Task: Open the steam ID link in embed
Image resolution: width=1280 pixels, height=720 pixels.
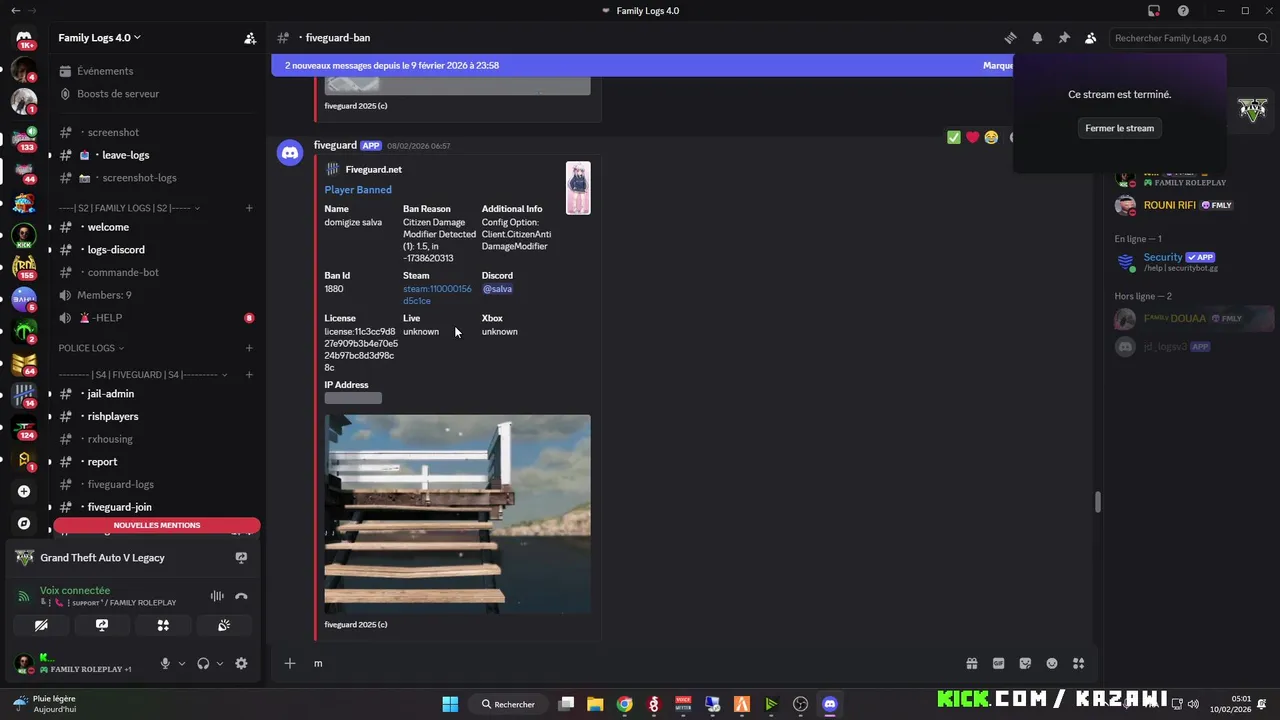Action: tap(437, 295)
